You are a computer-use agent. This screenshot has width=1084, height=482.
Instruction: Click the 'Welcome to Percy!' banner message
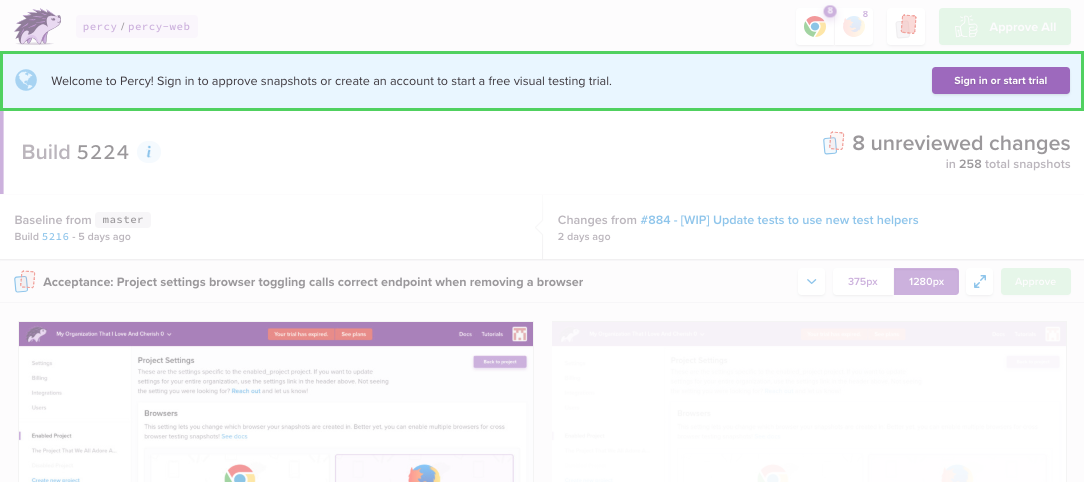332,81
